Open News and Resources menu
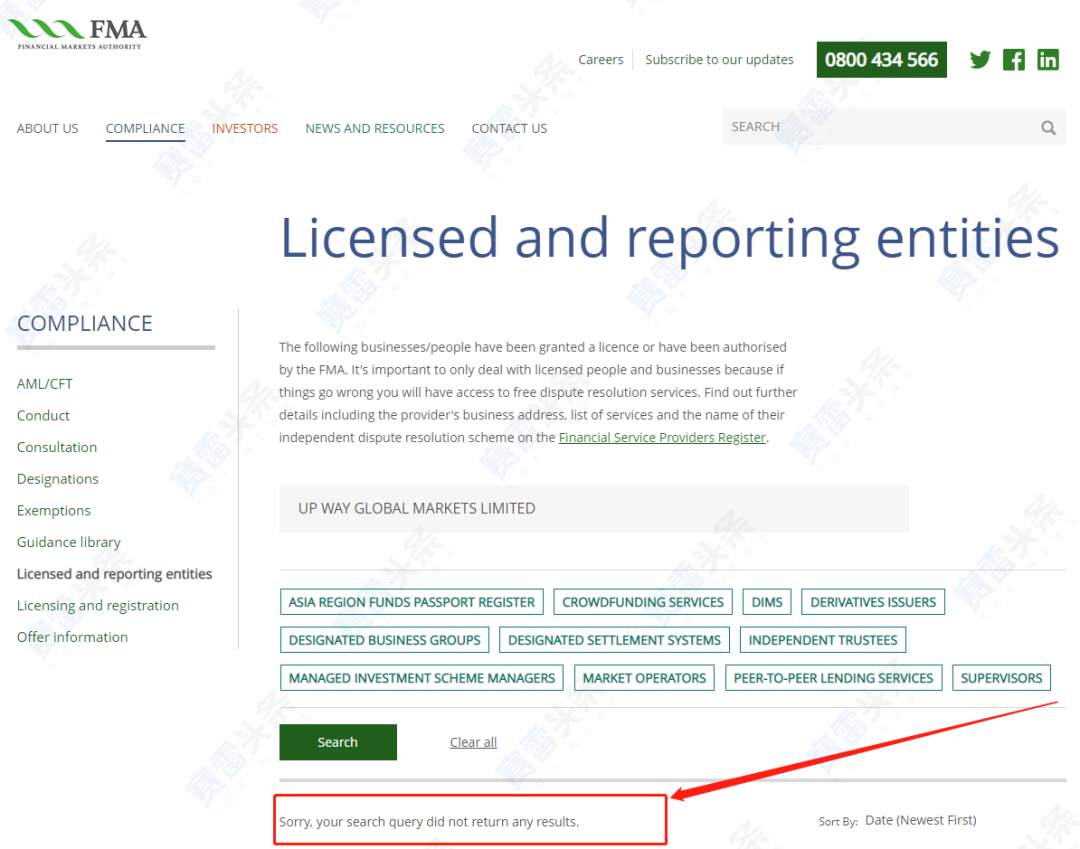Screen dimensions: 1080x849 pos(375,129)
